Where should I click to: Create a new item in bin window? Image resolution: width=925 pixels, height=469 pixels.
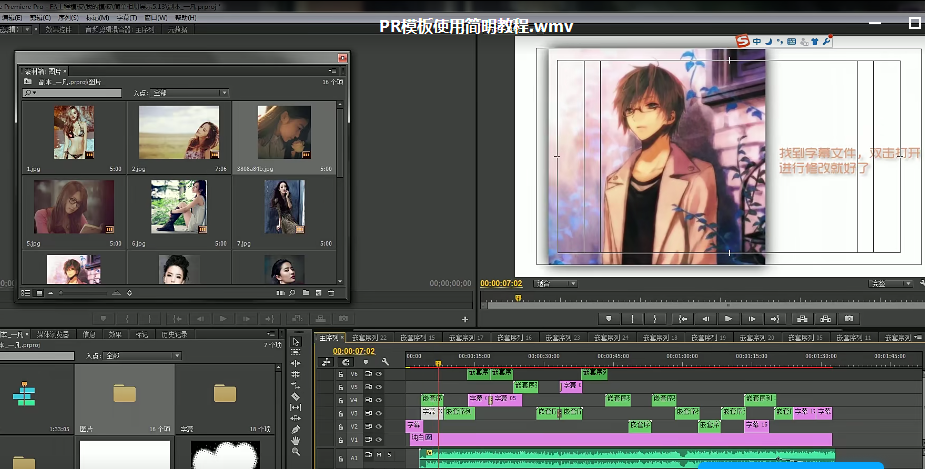click(x=319, y=293)
